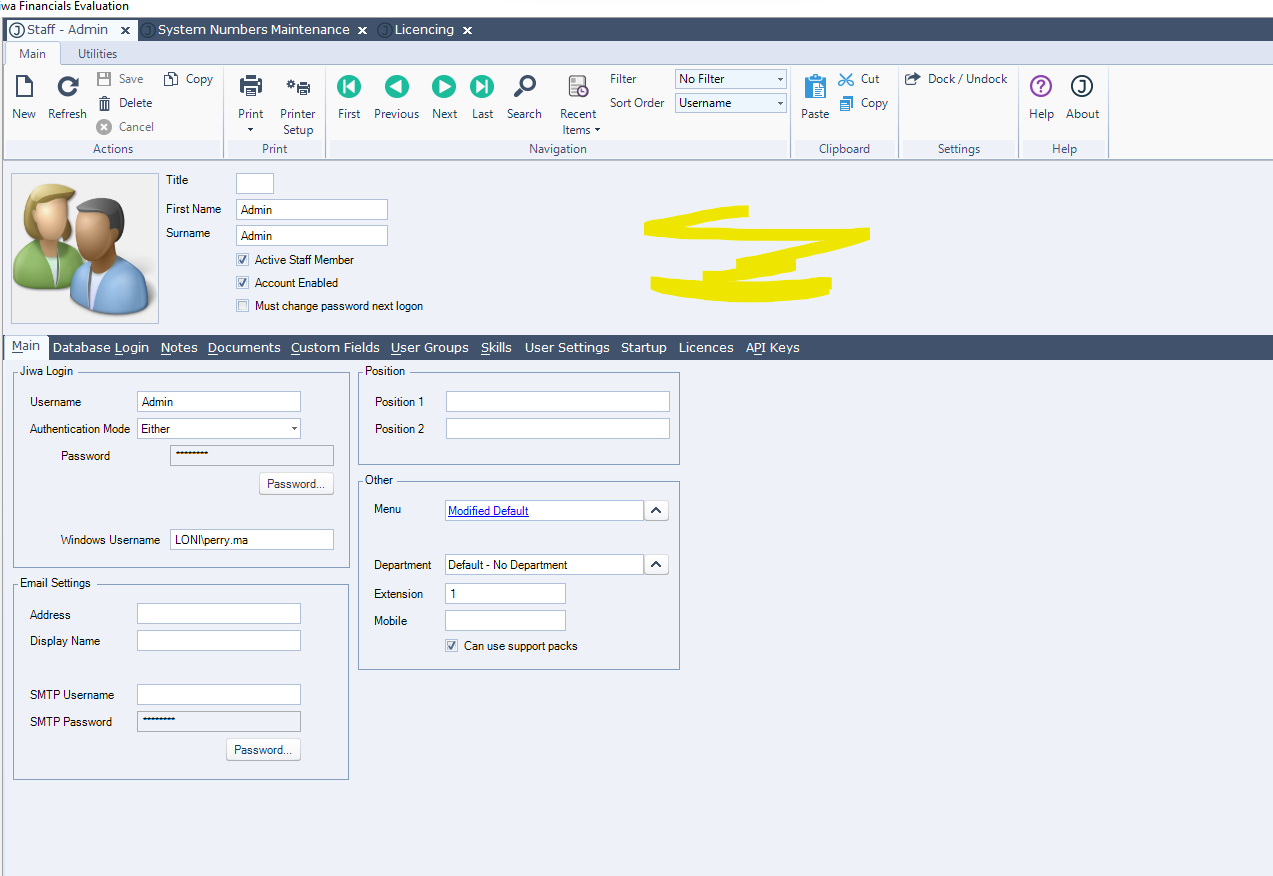Open the Print icon in ribbon

point(251,87)
